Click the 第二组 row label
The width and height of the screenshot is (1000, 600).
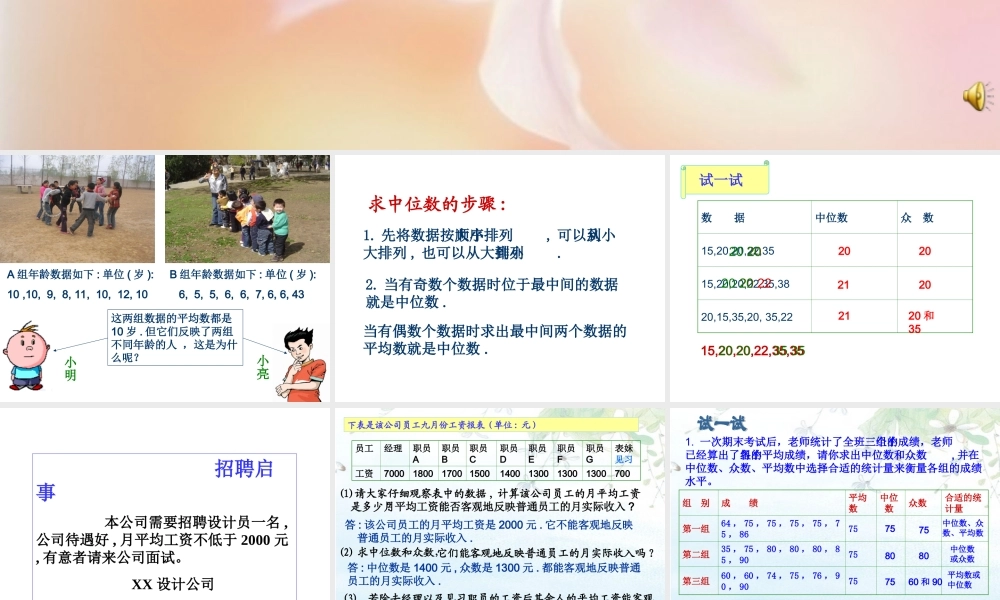pos(696,555)
